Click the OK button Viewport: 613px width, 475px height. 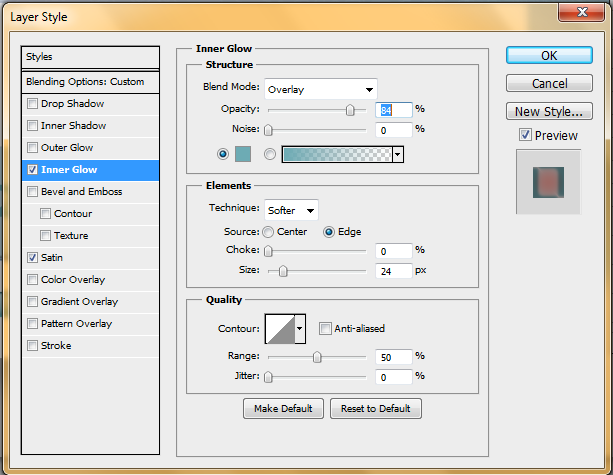(x=549, y=56)
